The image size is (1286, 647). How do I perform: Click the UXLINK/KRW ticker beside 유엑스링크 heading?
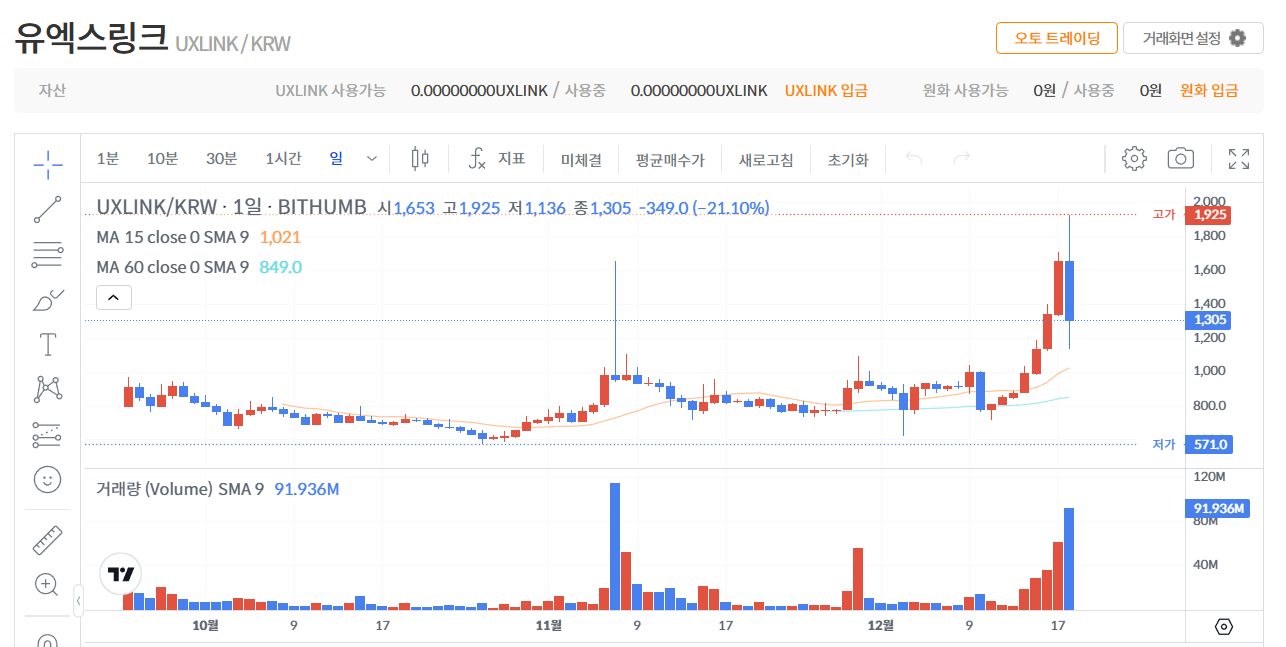pyautogui.click(x=233, y=44)
